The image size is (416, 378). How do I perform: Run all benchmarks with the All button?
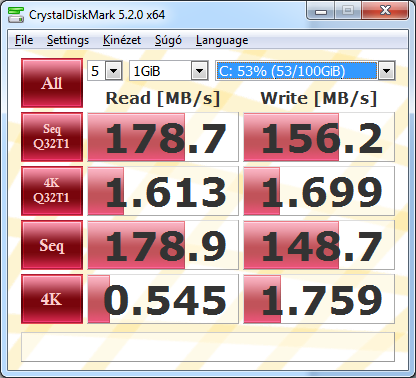(x=52, y=83)
